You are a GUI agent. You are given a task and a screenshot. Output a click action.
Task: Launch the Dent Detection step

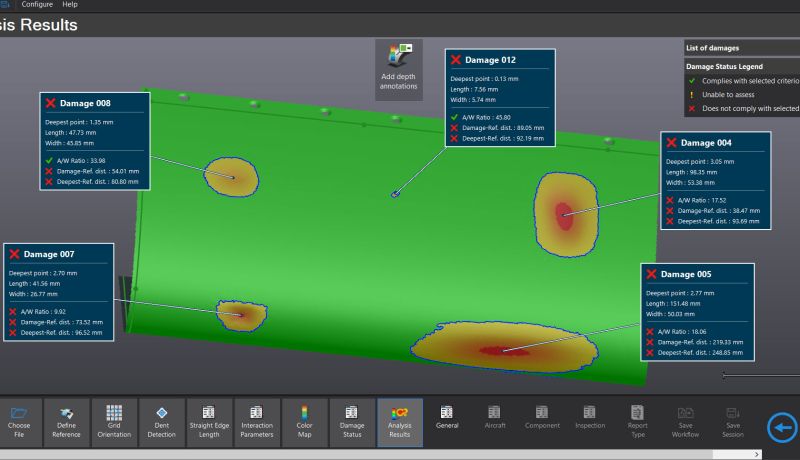161,422
